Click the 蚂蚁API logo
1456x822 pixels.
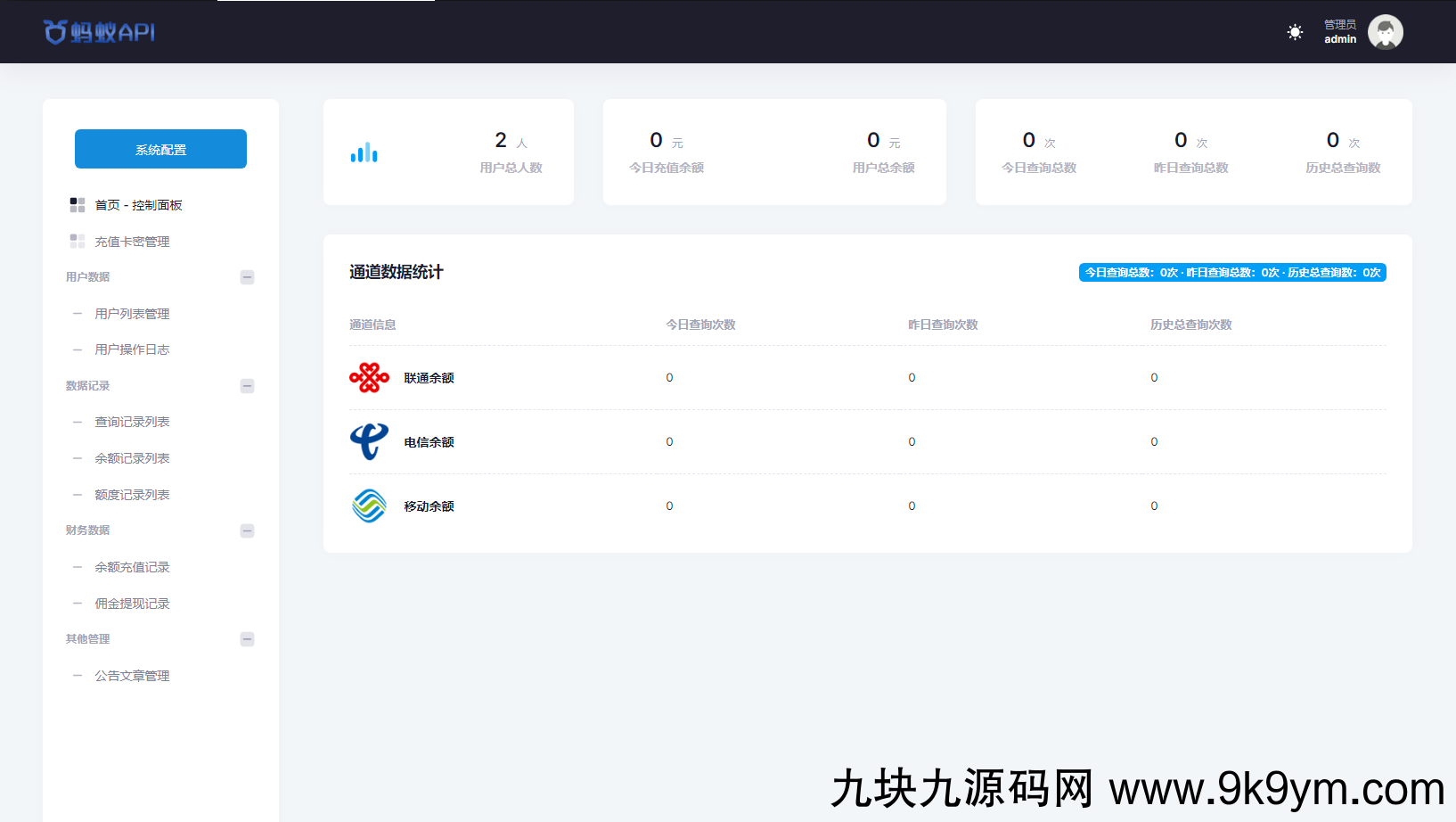(x=99, y=32)
